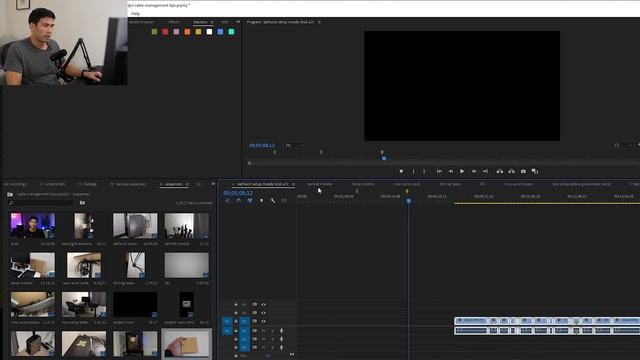Toggle insert sequences as nests icon
The height and width of the screenshot is (360, 640).
[227, 200]
